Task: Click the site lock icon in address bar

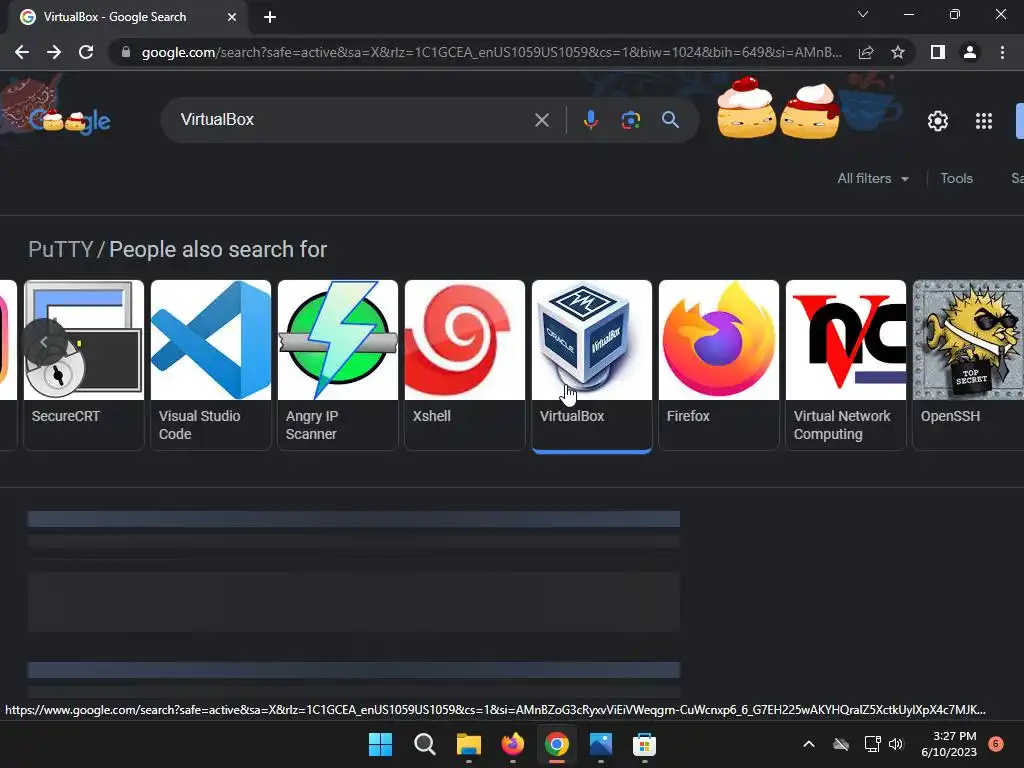Action: click(x=126, y=52)
